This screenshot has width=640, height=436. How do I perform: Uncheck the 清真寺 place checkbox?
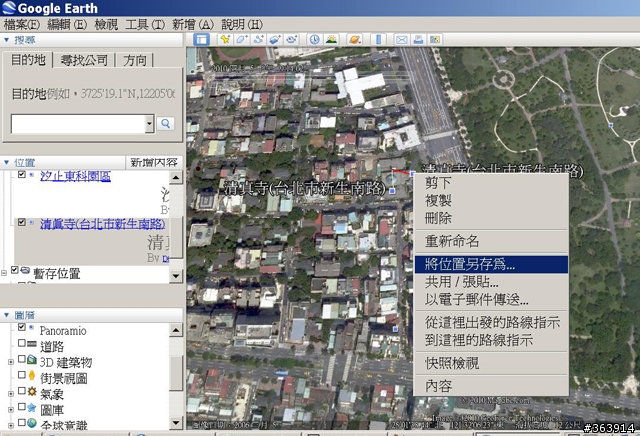(22, 222)
